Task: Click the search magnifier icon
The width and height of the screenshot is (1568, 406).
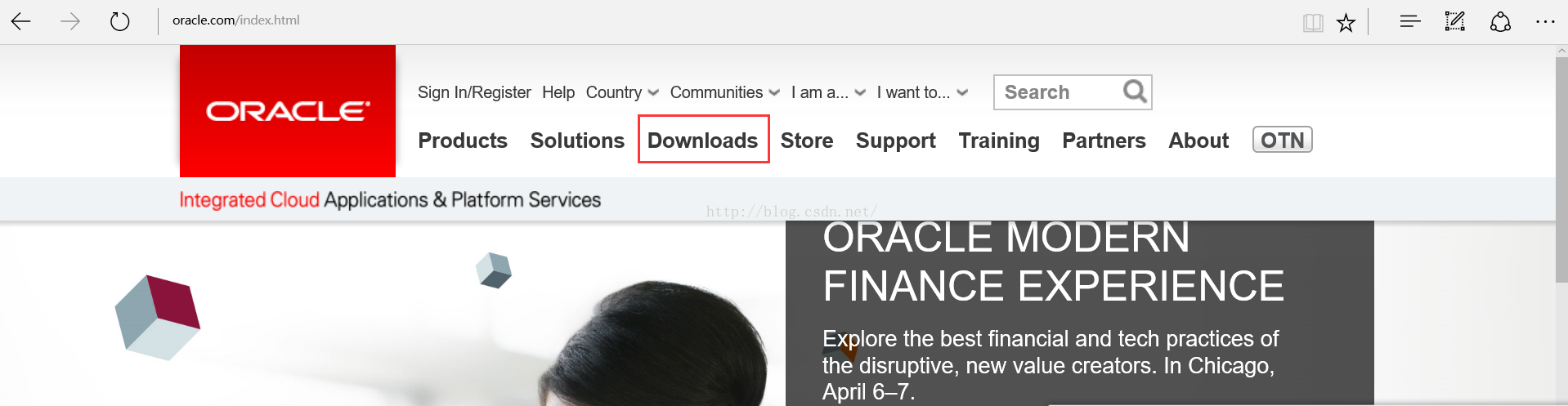Action: tap(1135, 91)
